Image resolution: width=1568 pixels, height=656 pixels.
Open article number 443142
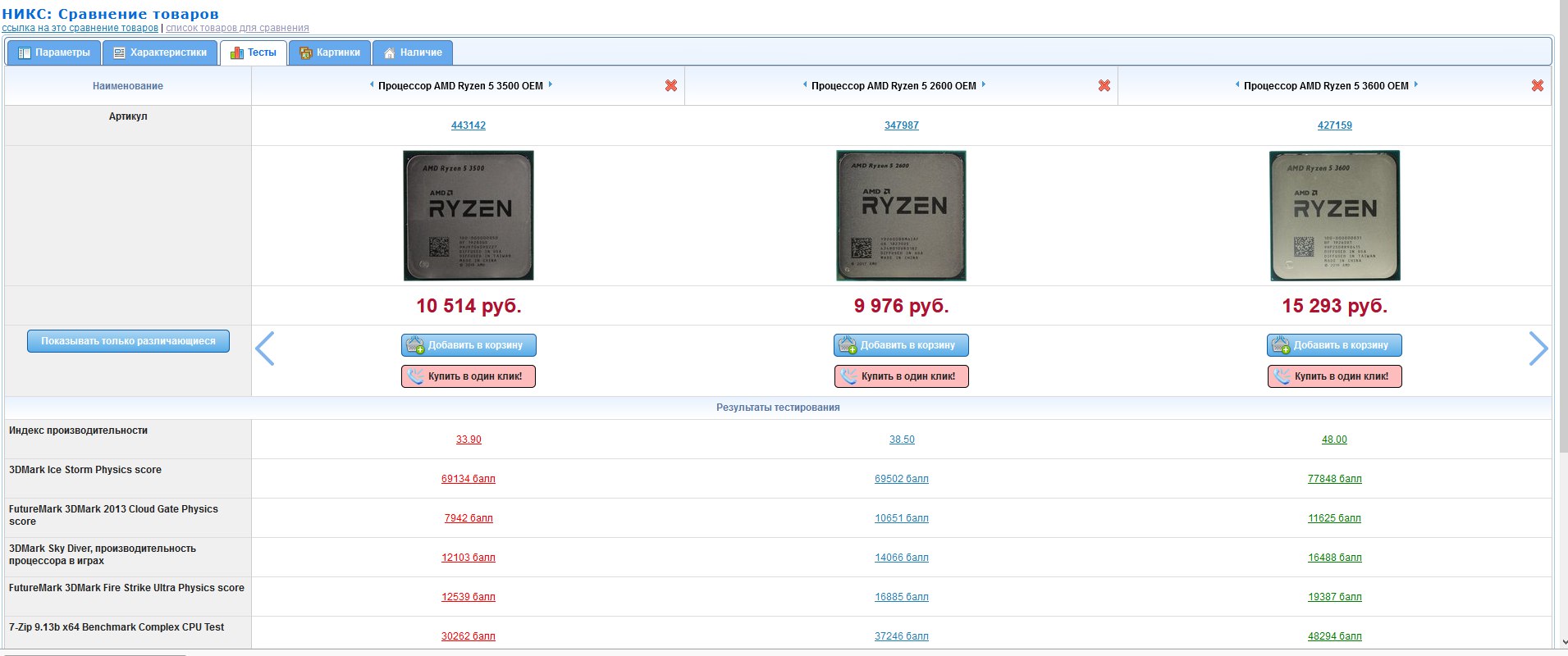click(469, 125)
